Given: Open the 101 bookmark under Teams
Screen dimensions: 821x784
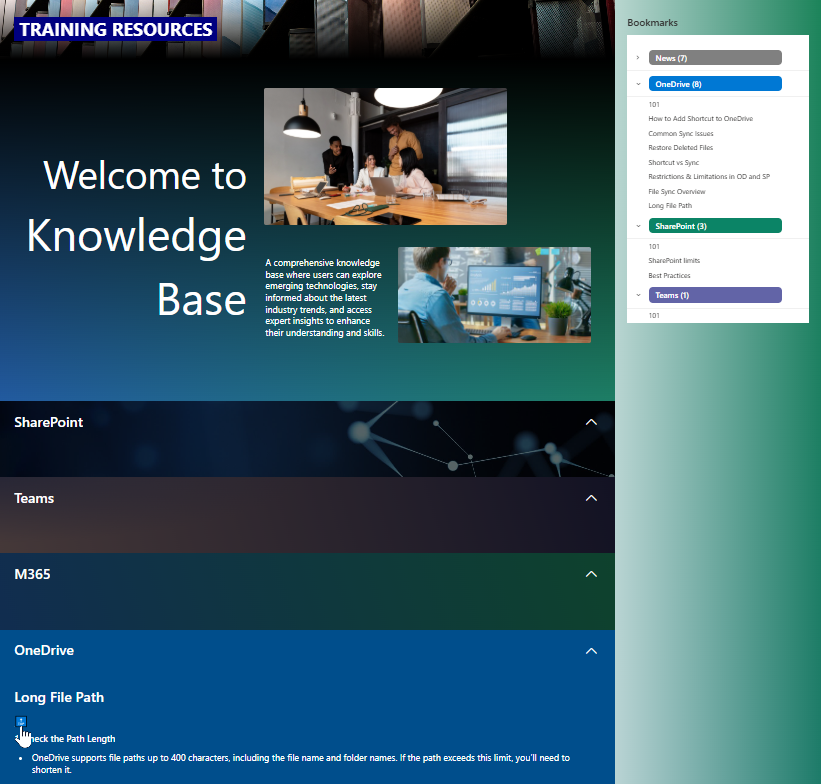Looking at the screenshot, I should (654, 315).
